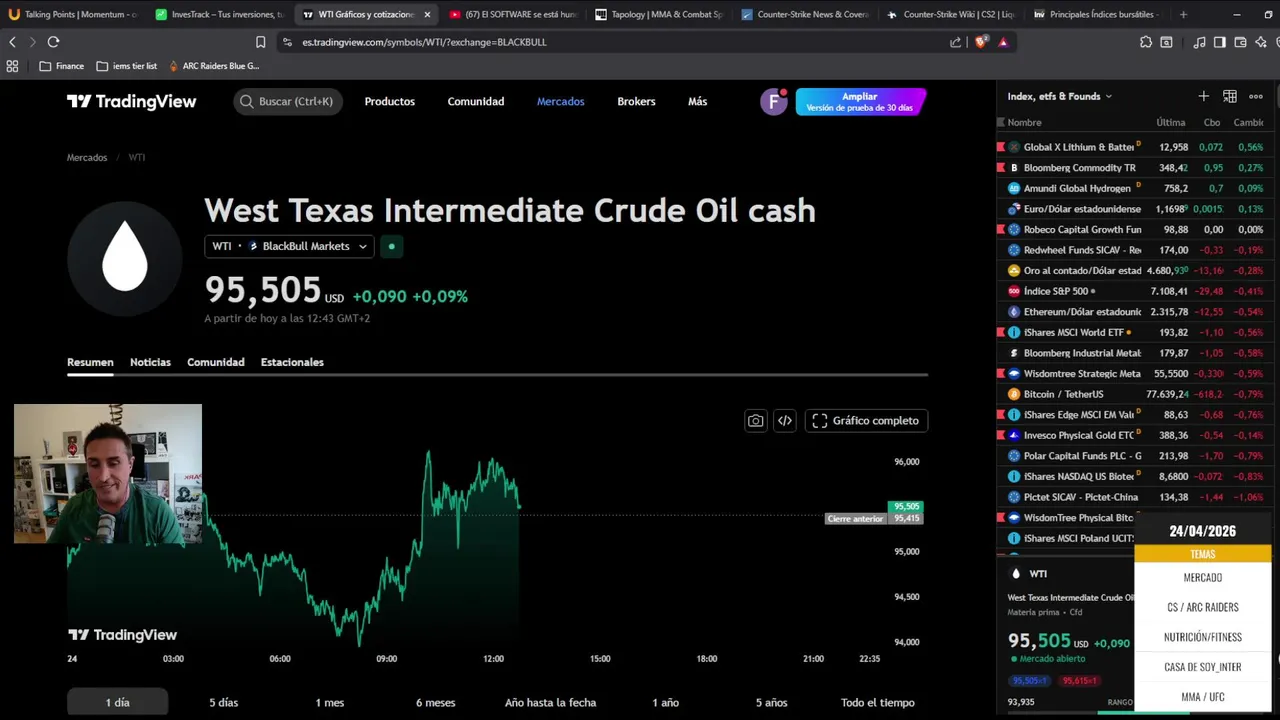
Task: Open Finance bookmarks folder
Action: coord(61,66)
